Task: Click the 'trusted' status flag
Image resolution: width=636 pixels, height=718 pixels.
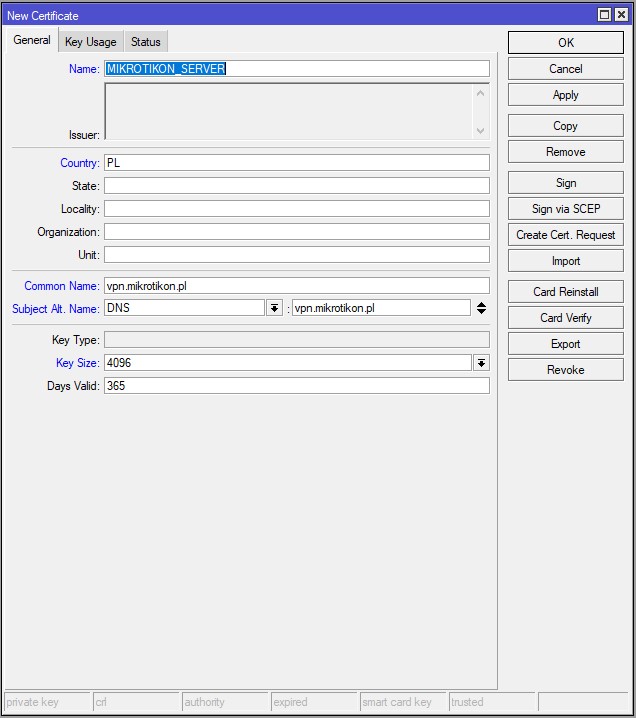Action: 492,702
